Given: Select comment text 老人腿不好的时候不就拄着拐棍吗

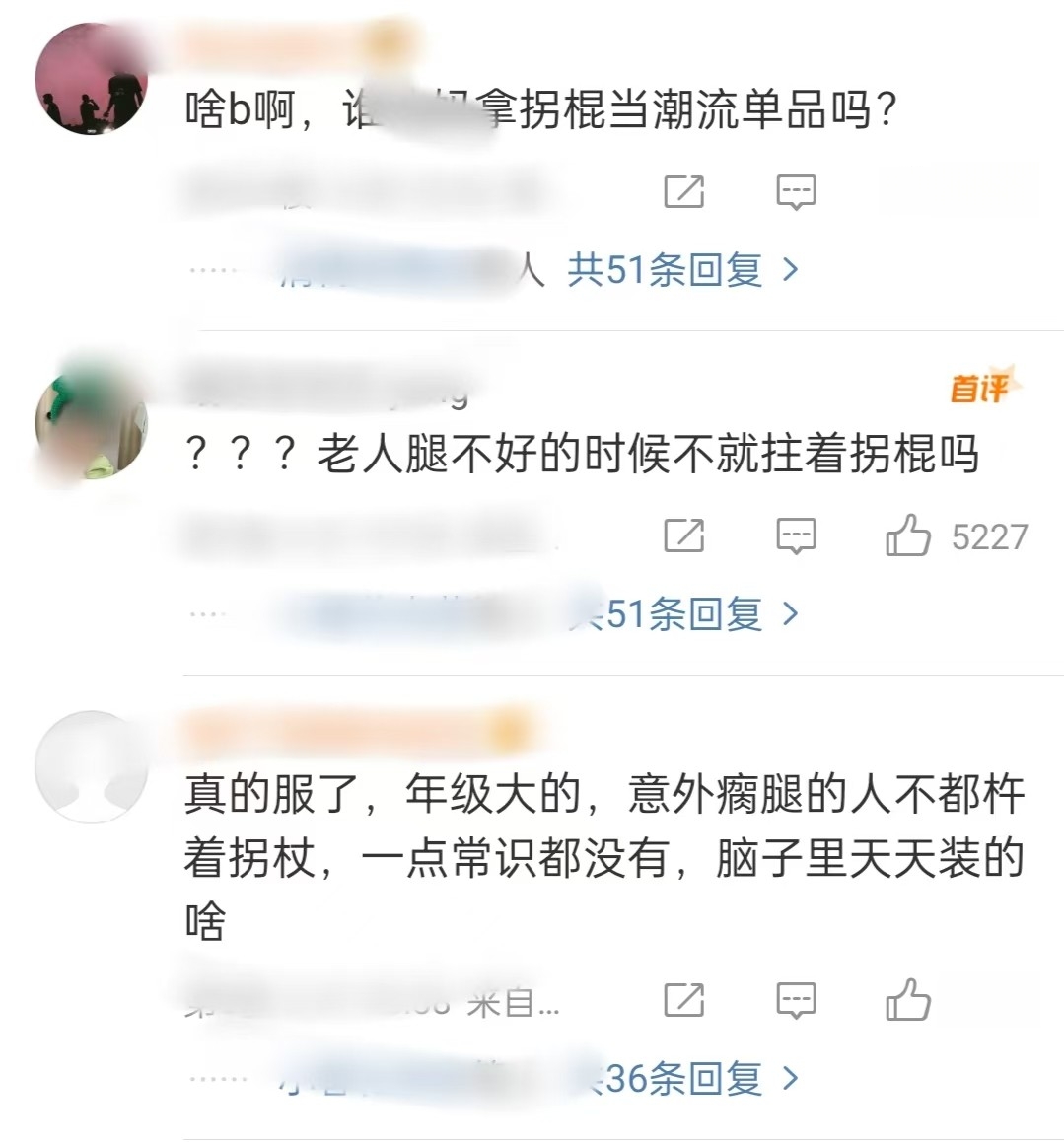Looking at the screenshot, I should click(582, 455).
